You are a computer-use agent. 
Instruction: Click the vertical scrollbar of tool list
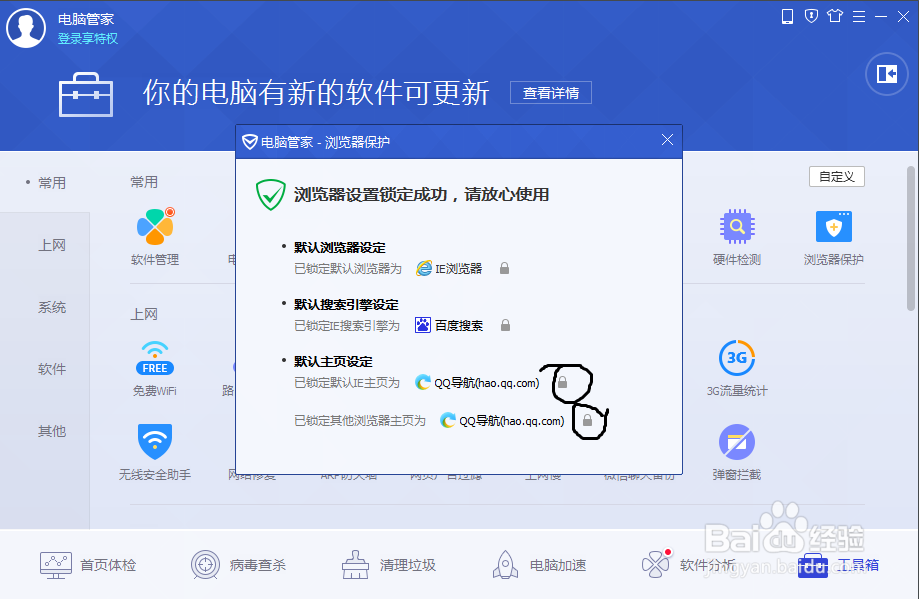911,238
